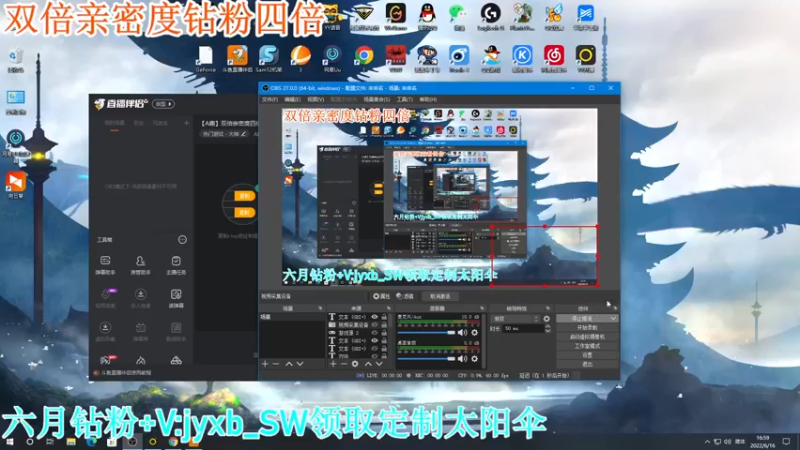Viewport: 800px width, 450px height.
Task: Open Filters (滤镜) for the selected OBS source
Action: tap(405, 296)
